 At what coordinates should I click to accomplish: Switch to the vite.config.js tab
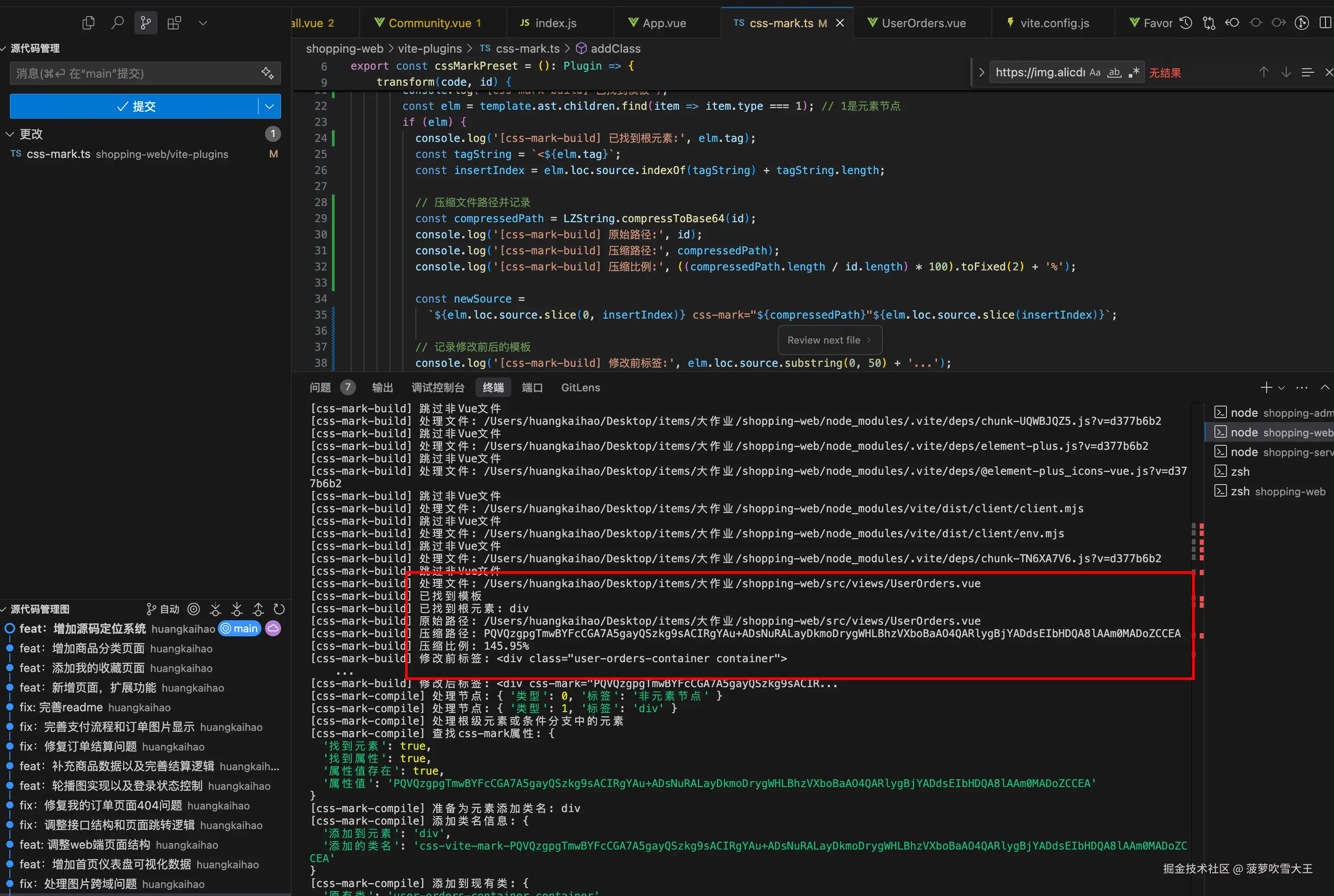[1054, 23]
